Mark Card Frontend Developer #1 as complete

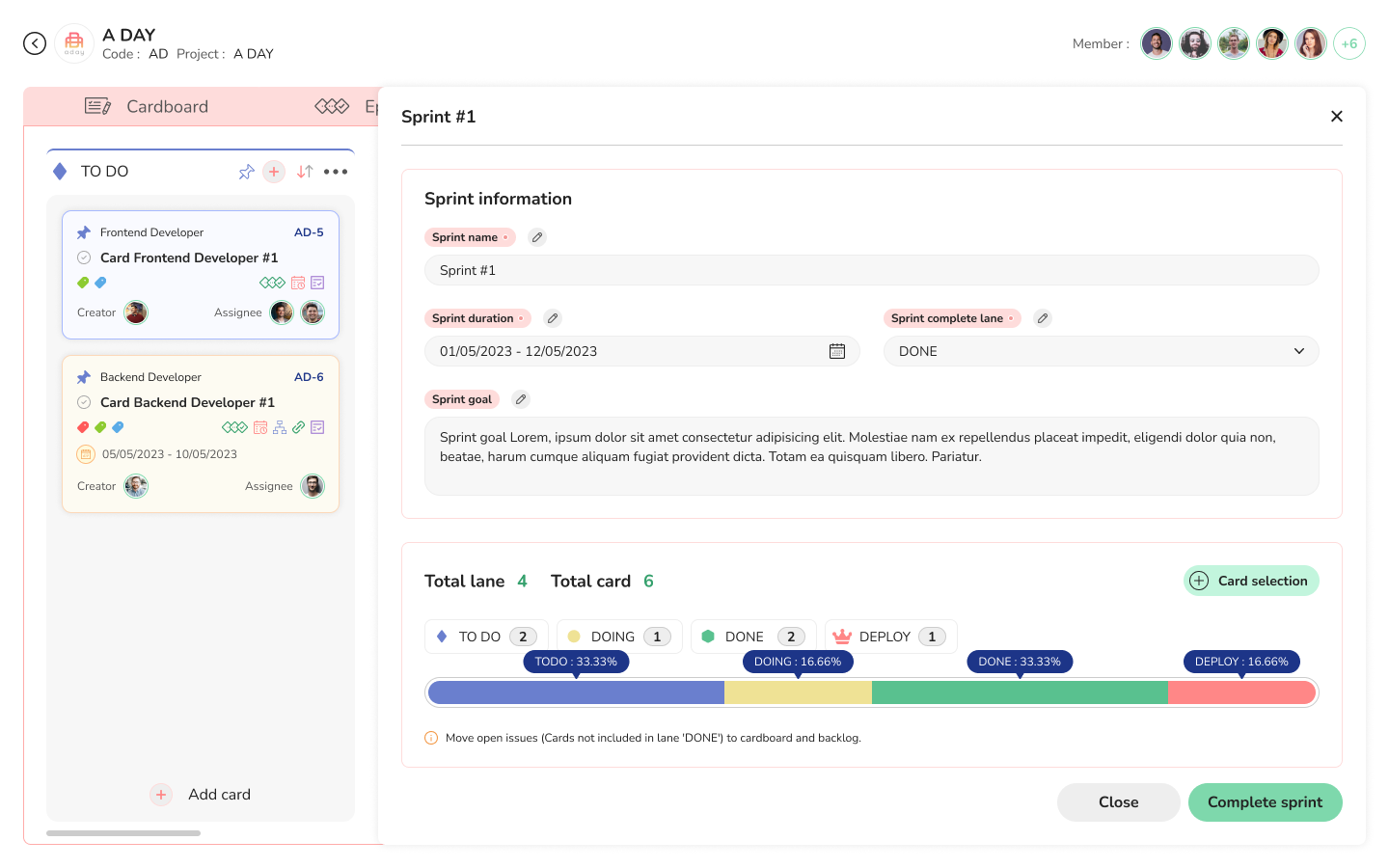click(84, 258)
